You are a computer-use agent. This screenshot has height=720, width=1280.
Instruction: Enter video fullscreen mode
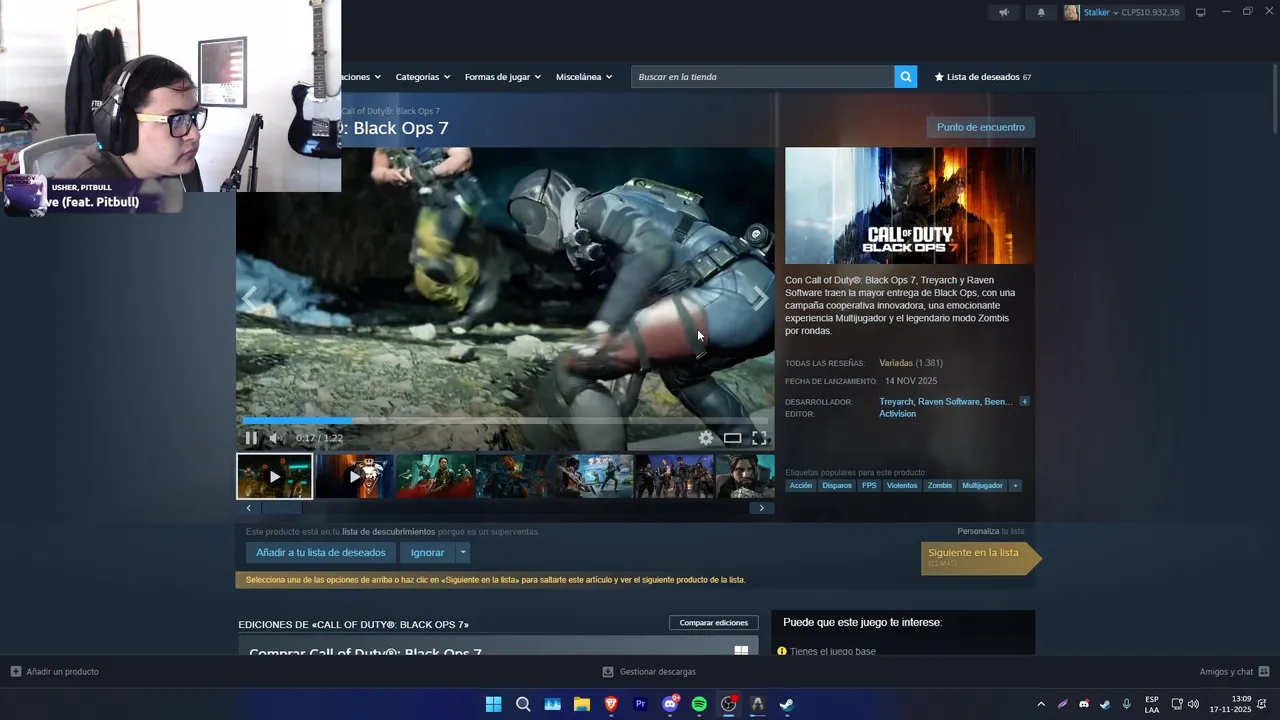759,438
